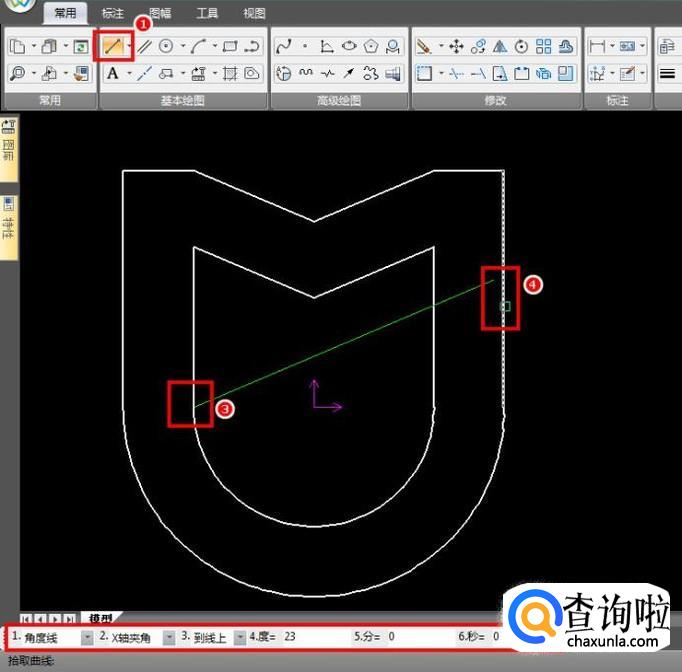Select the Text tool 'A'
Viewport: 682px width, 672px height.
click(x=113, y=73)
